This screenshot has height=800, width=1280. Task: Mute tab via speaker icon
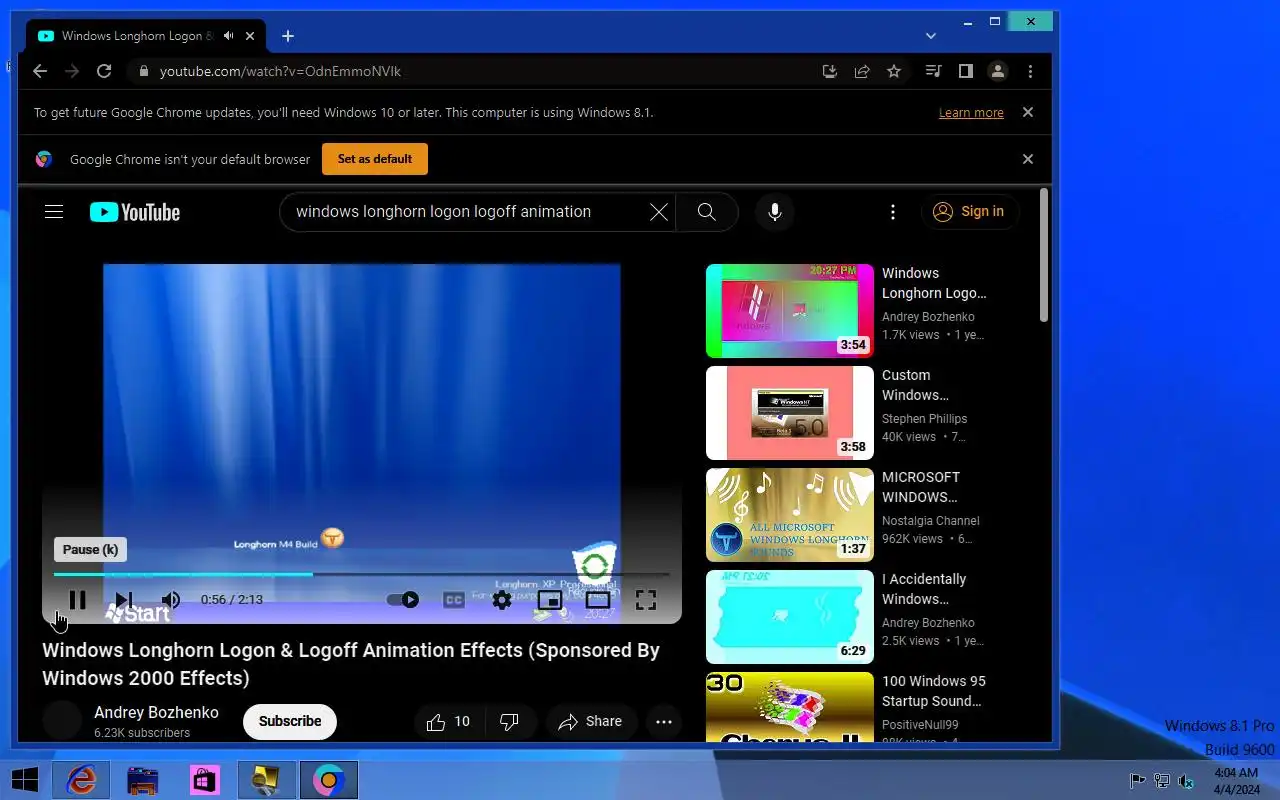(x=229, y=36)
